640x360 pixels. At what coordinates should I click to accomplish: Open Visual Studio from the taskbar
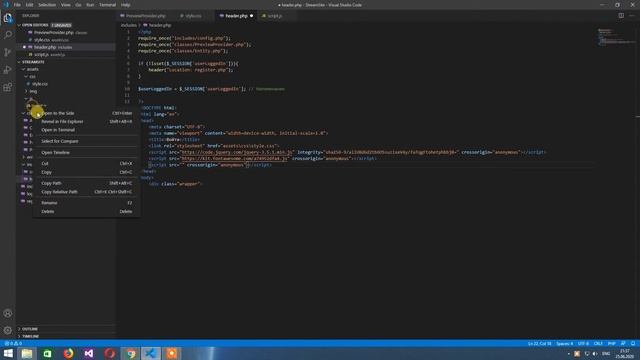[89, 353]
